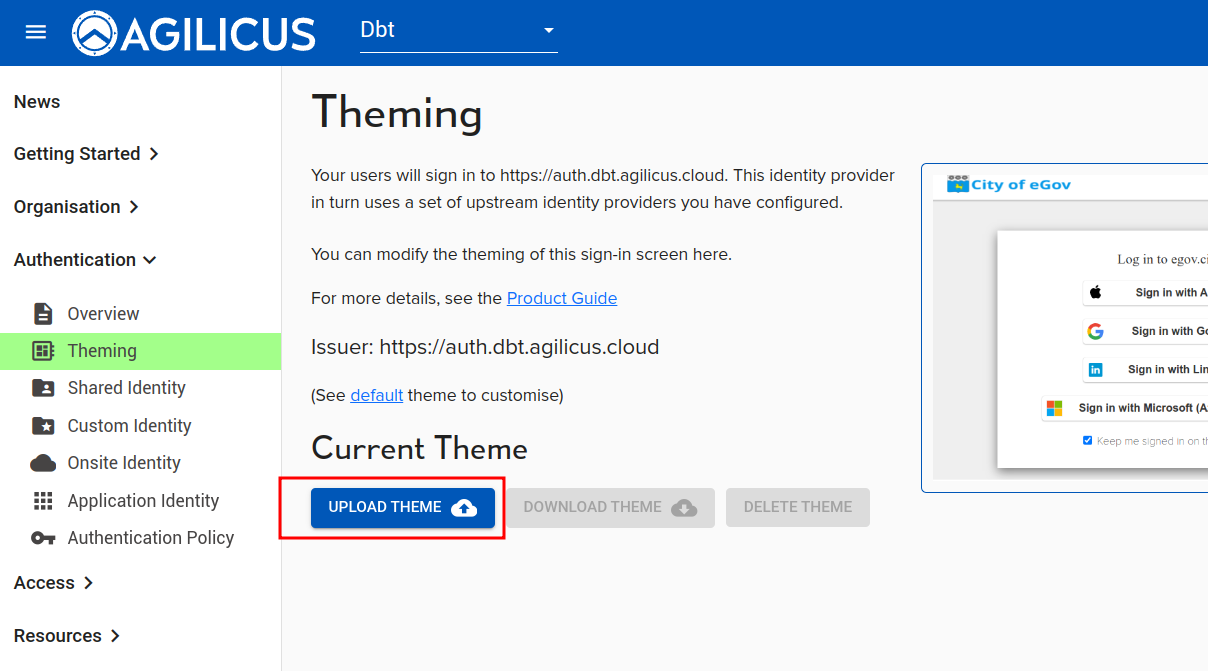Image resolution: width=1208 pixels, height=671 pixels.
Task: Click the Agilicus logo icon
Action: [x=94, y=33]
